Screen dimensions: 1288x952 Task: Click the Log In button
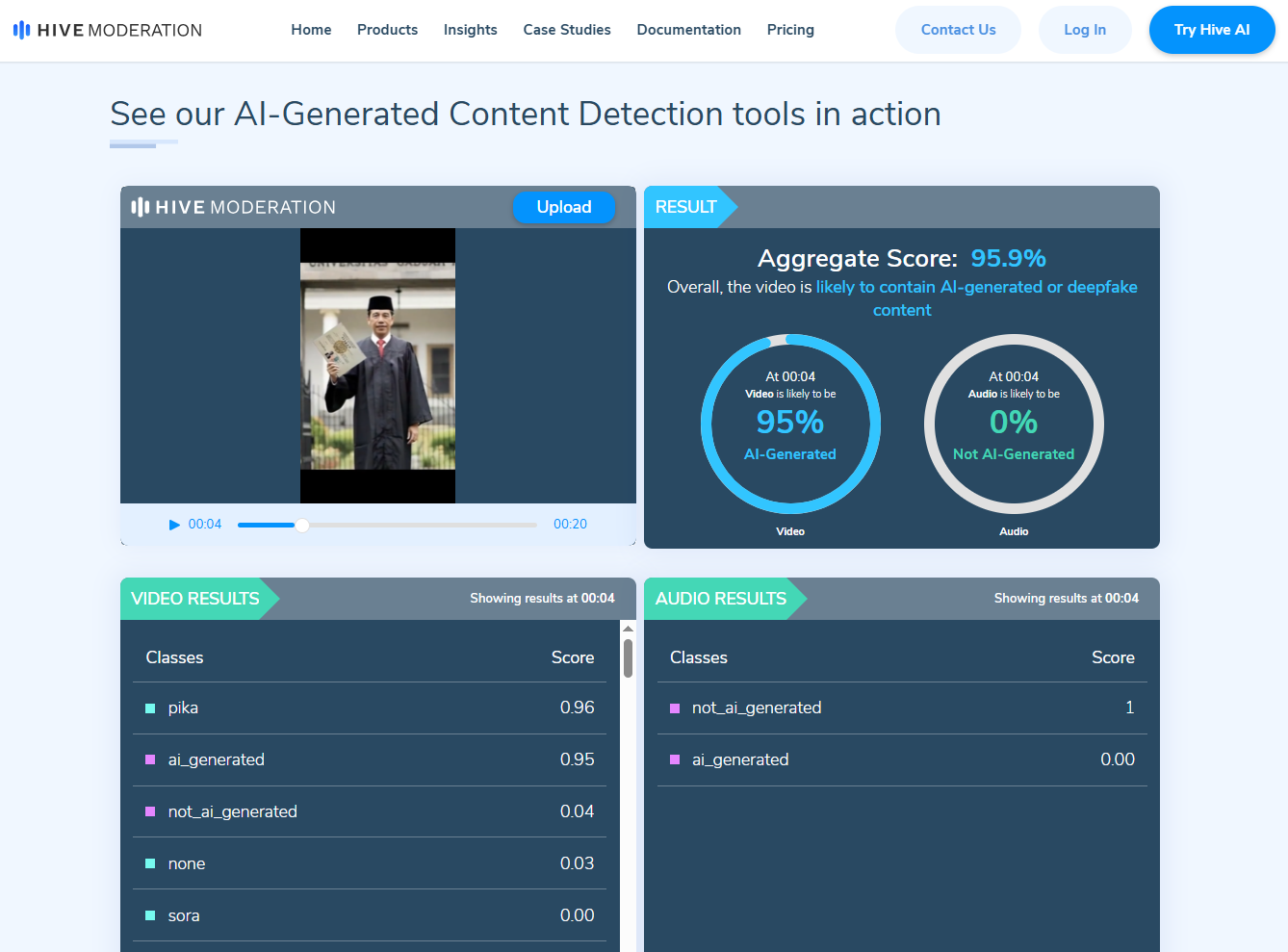tap(1085, 30)
